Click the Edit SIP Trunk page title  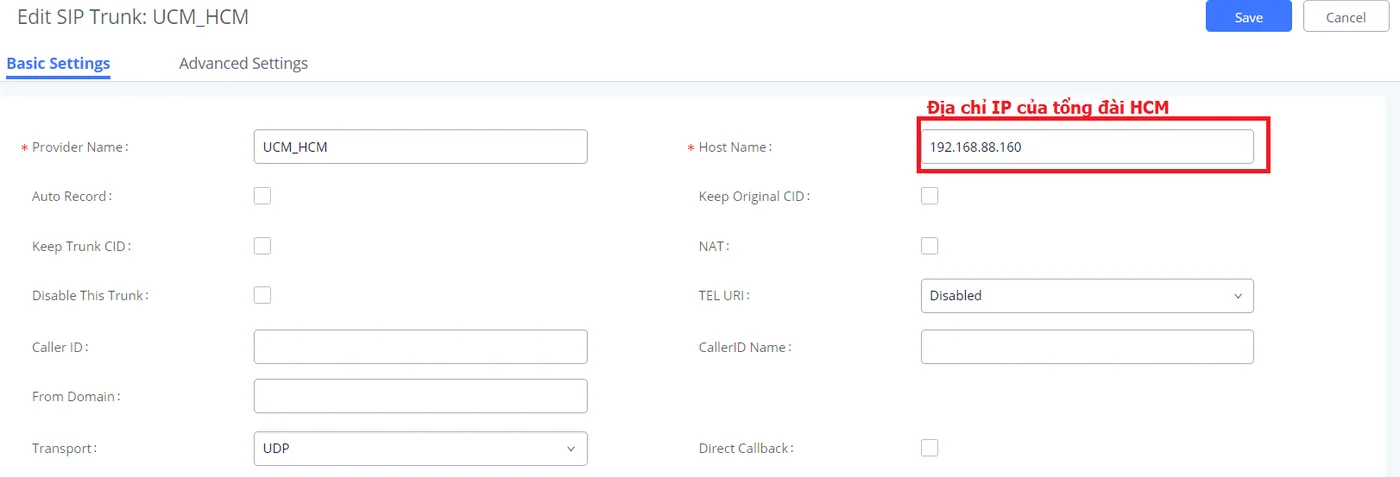(x=133, y=17)
